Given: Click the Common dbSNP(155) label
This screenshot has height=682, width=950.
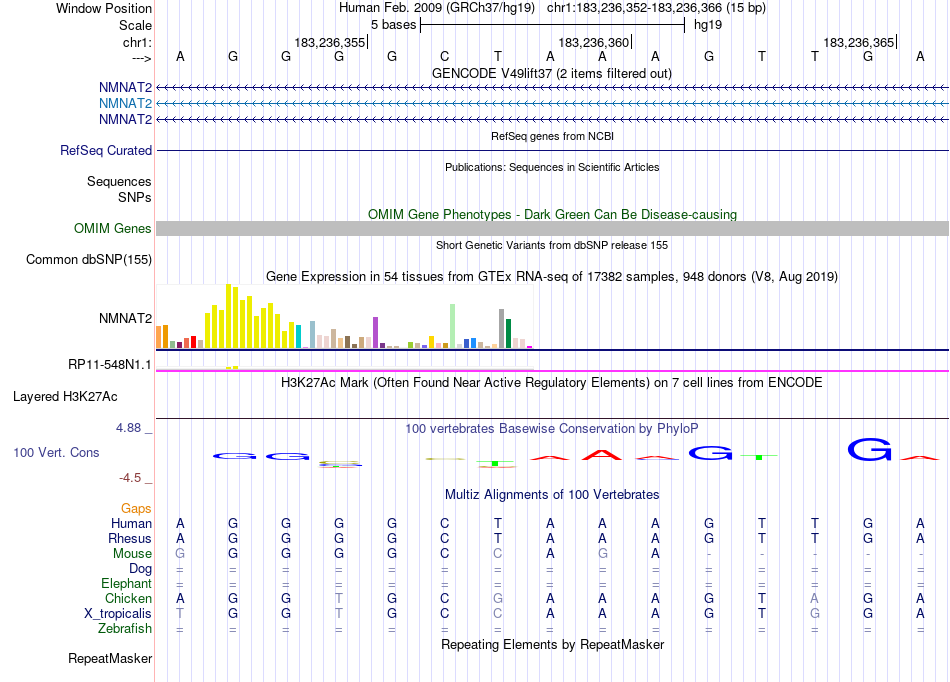Looking at the screenshot, I should coord(89,259).
